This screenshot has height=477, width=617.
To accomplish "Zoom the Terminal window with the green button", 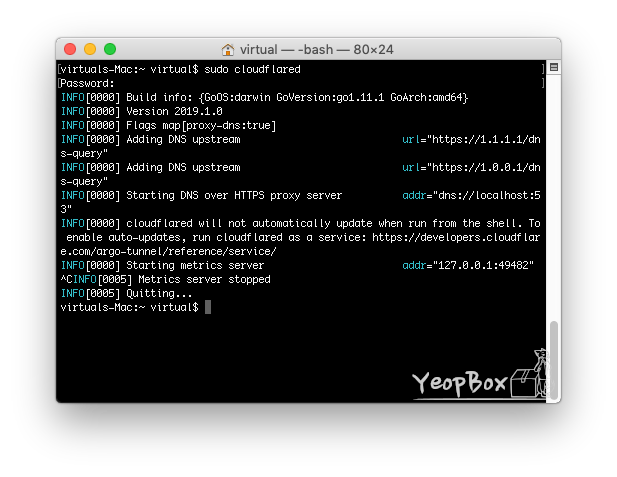I will tap(110, 49).
